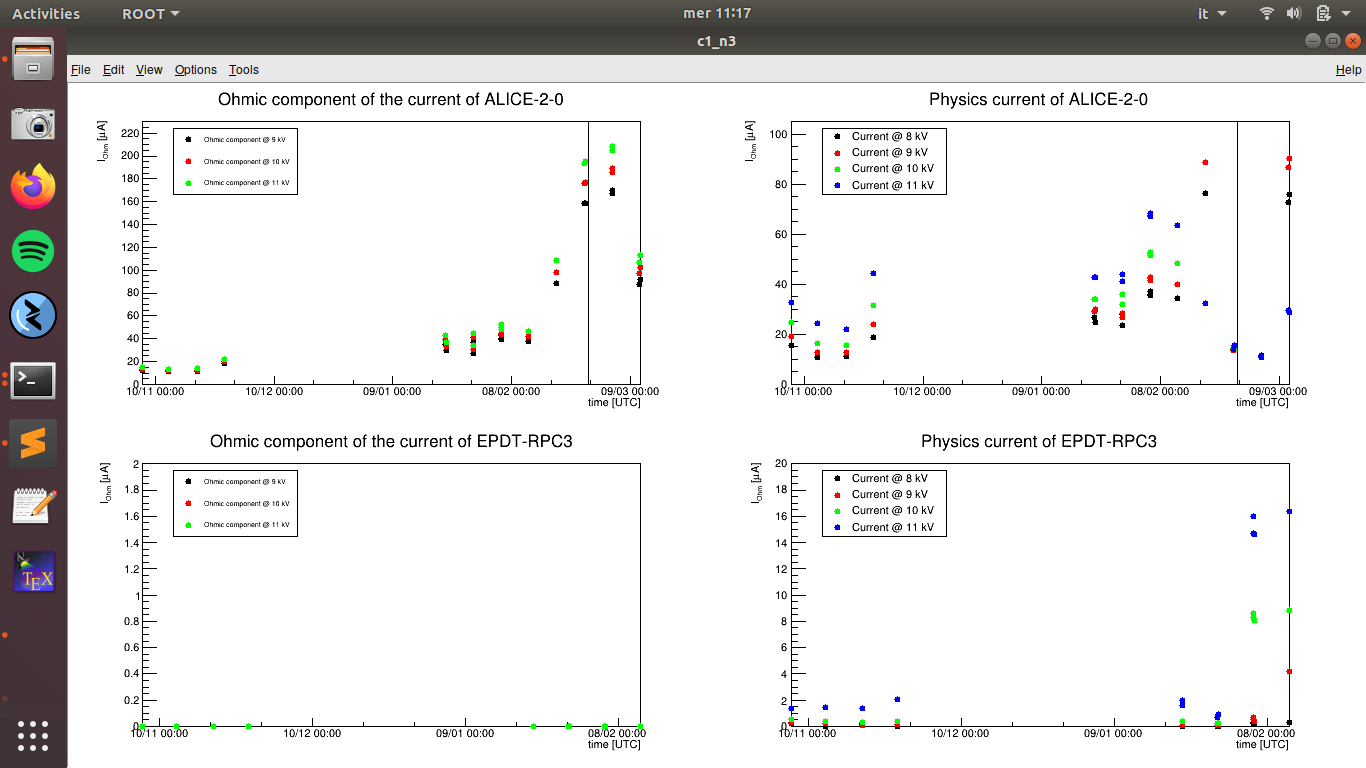Open the blue lightning-bolt app in the dock

pos(33,315)
